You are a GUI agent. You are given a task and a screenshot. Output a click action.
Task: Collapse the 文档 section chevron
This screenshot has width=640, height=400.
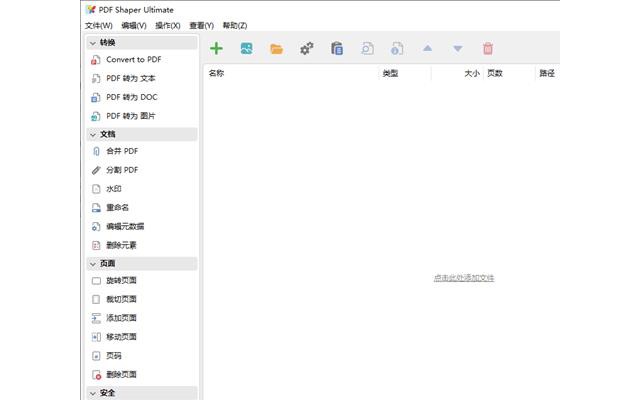pos(93,135)
